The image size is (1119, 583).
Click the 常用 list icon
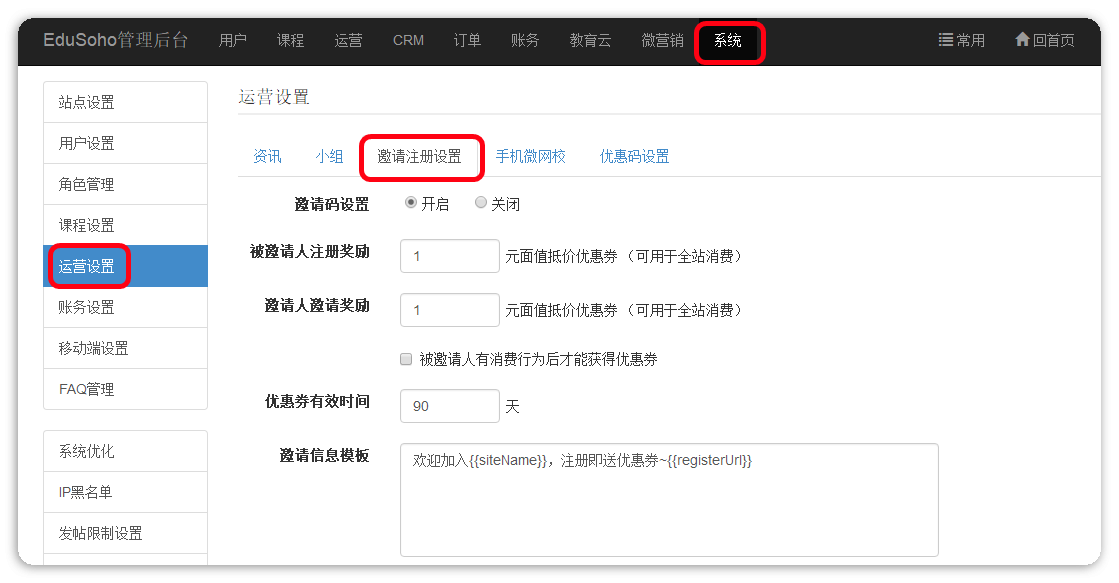coord(945,40)
